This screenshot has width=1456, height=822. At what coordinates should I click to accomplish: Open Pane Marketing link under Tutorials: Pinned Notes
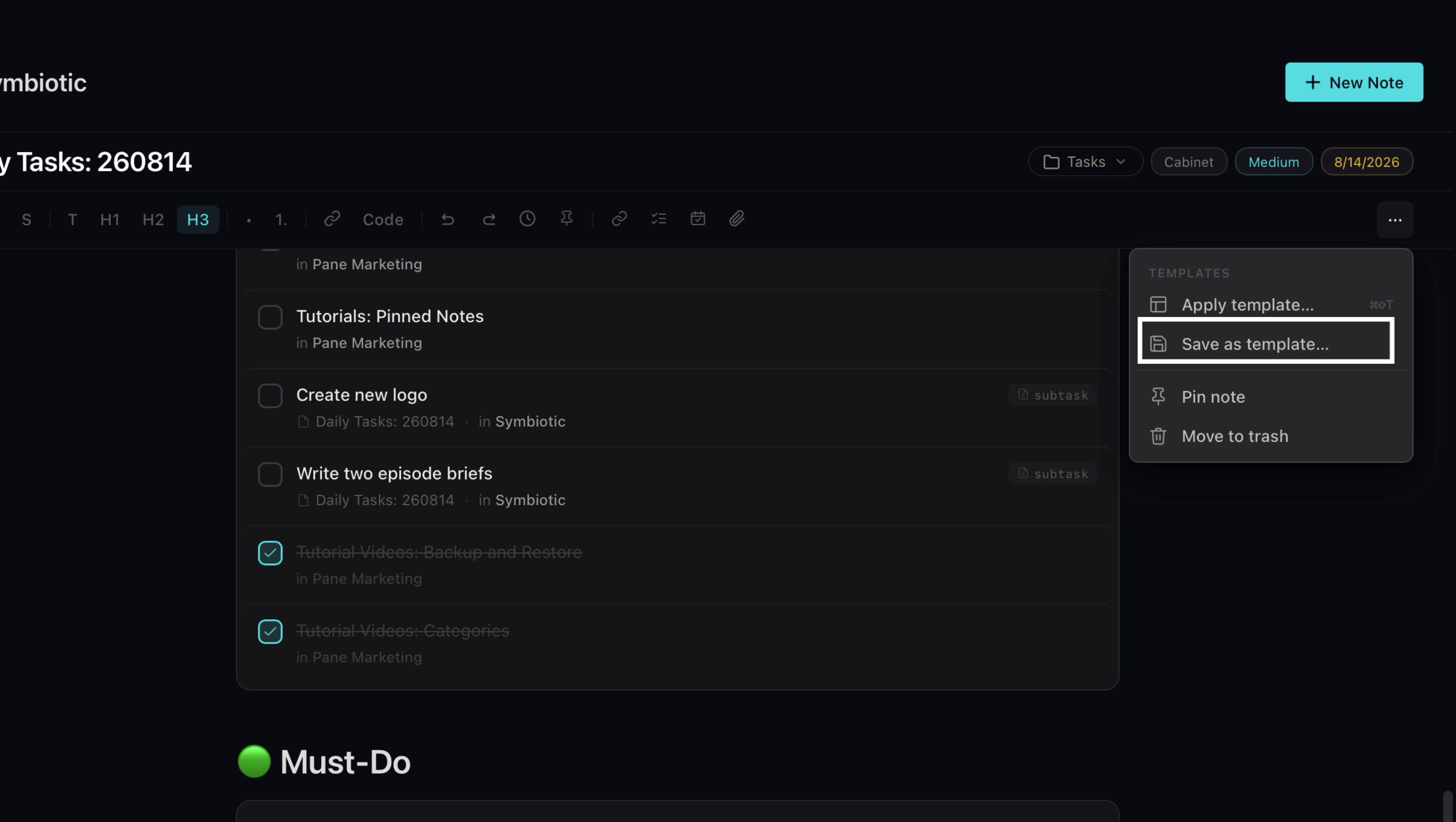click(x=367, y=343)
